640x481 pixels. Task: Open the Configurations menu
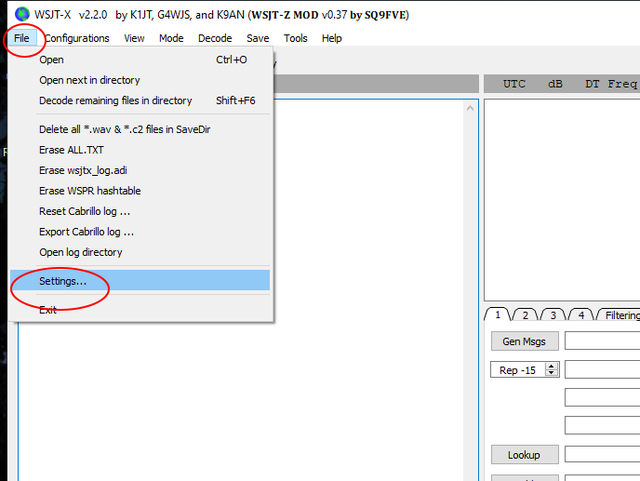click(x=77, y=38)
